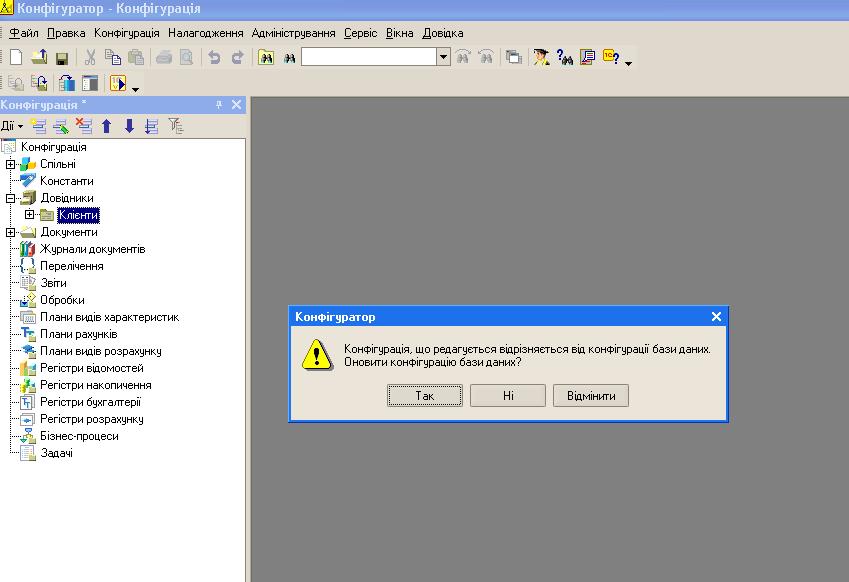This screenshot has height=582, width=849.
Task: Click the Undo arrow icon
Action: (x=214, y=57)
